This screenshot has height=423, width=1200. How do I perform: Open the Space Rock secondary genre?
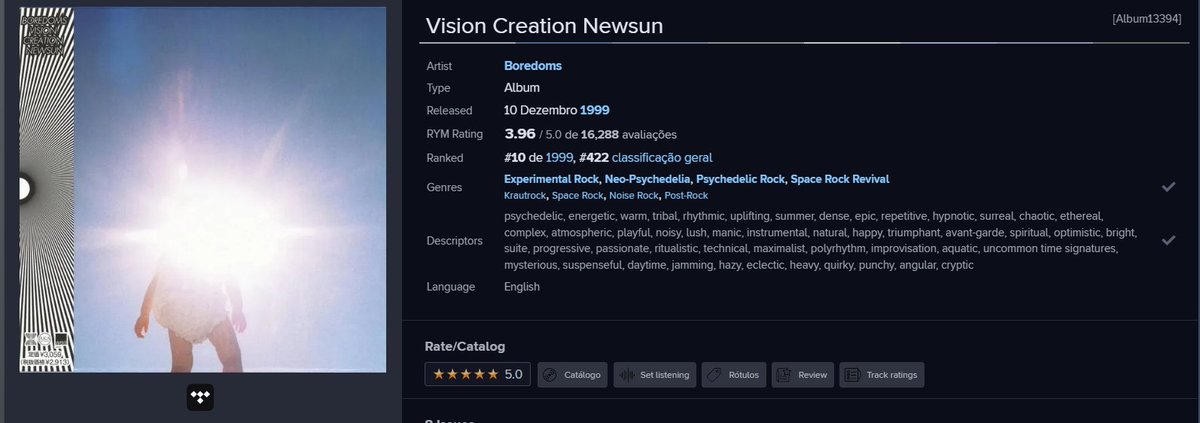pyautogui.click(x=578, y=195)
